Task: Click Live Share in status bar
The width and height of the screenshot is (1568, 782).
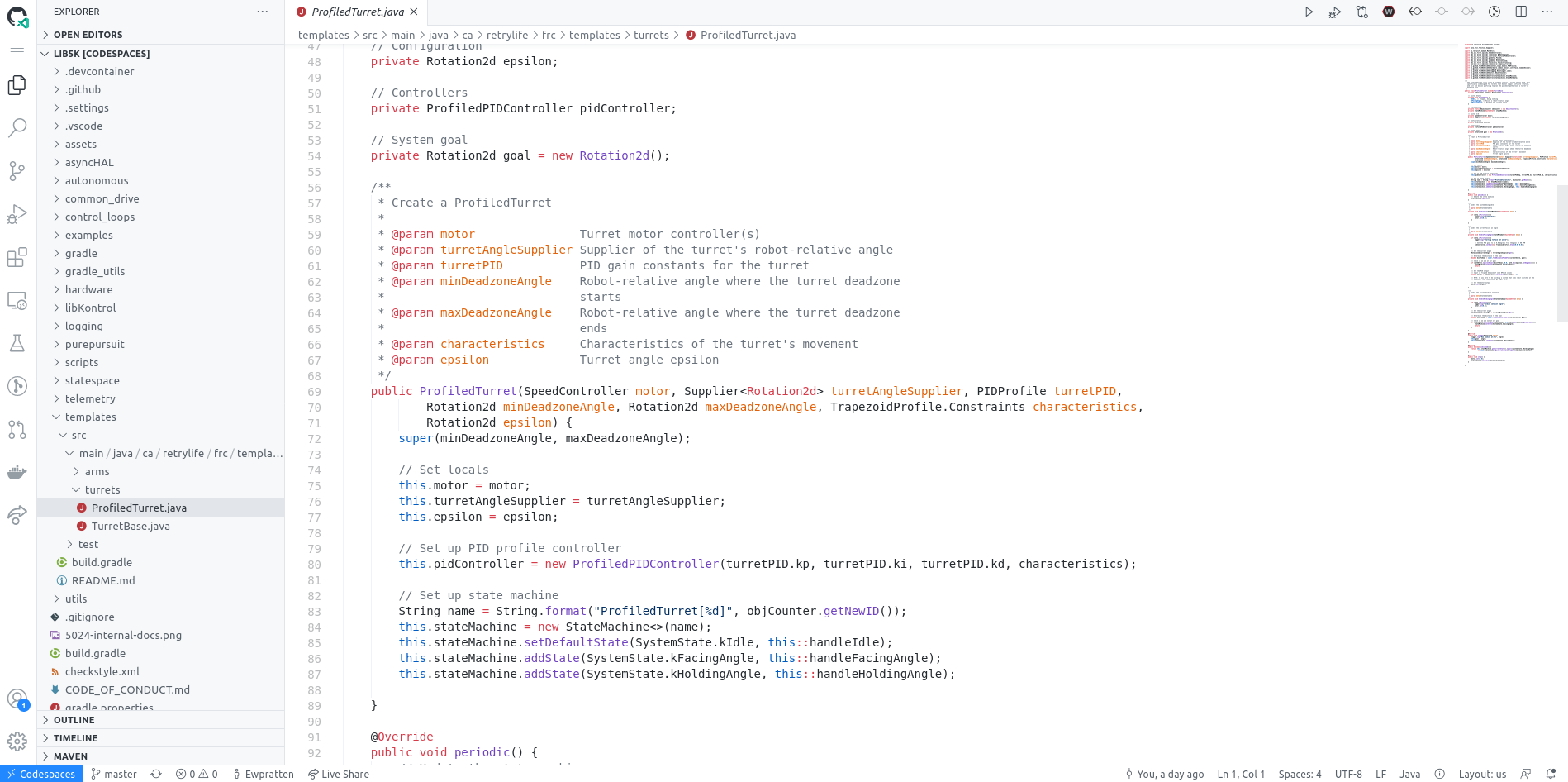Action: 339,774
